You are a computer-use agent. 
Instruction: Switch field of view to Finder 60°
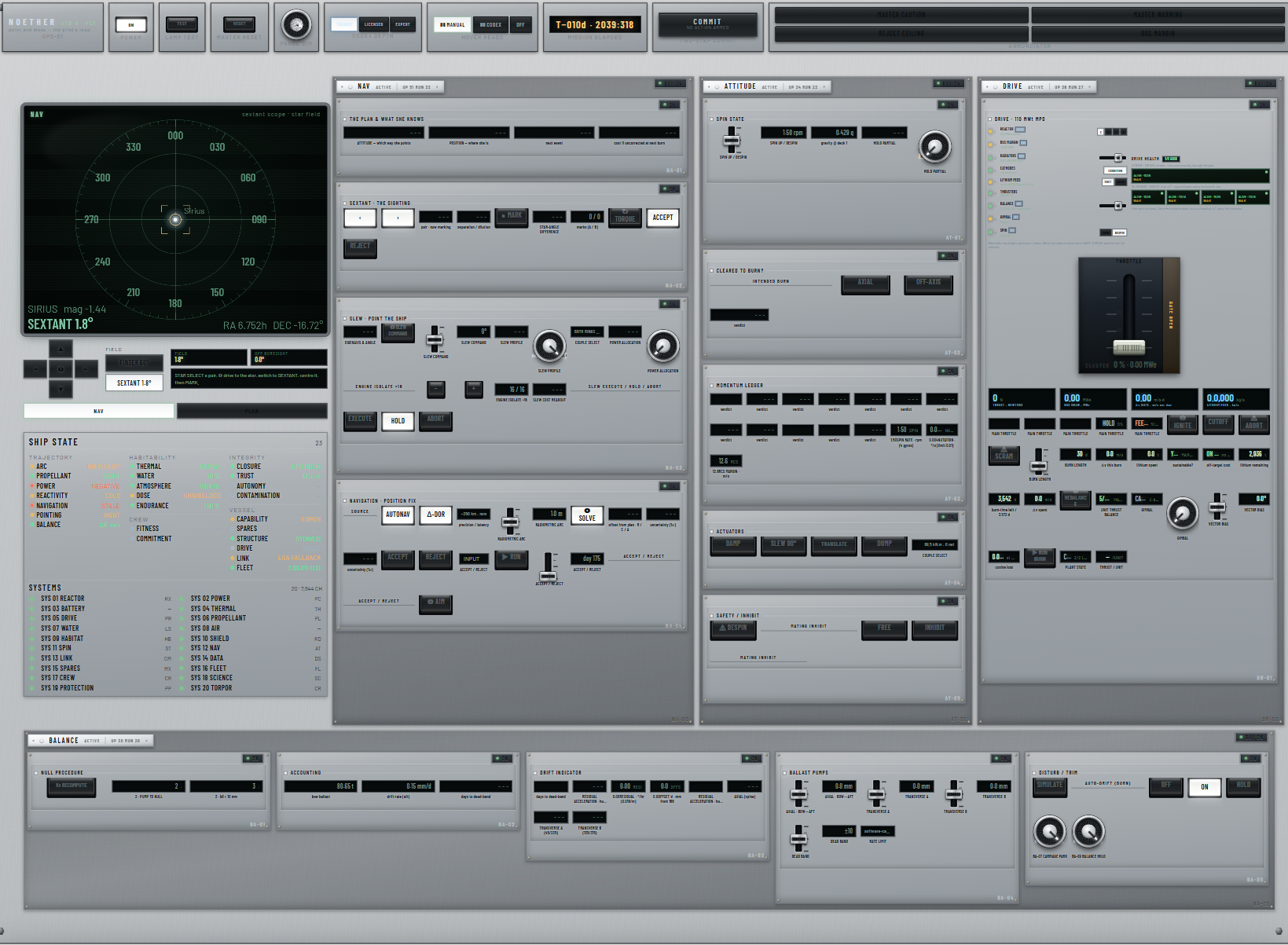pyautogui.click(x=134, y=363)
